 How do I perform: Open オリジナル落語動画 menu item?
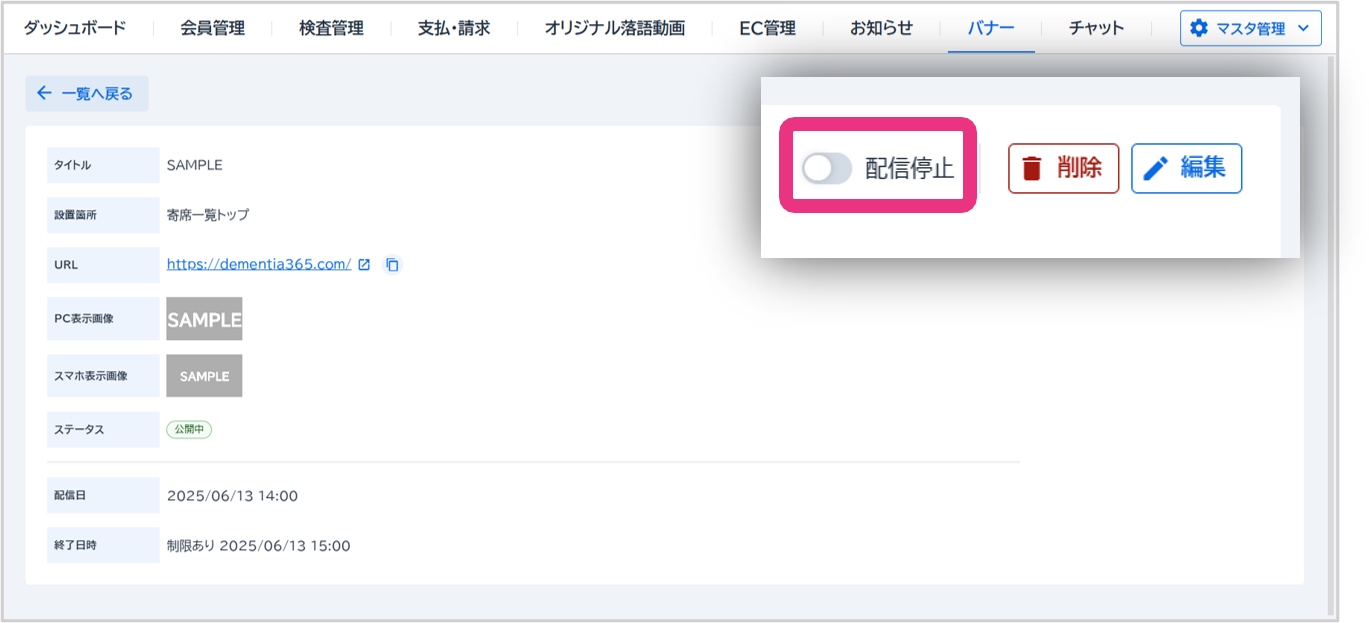615,28
